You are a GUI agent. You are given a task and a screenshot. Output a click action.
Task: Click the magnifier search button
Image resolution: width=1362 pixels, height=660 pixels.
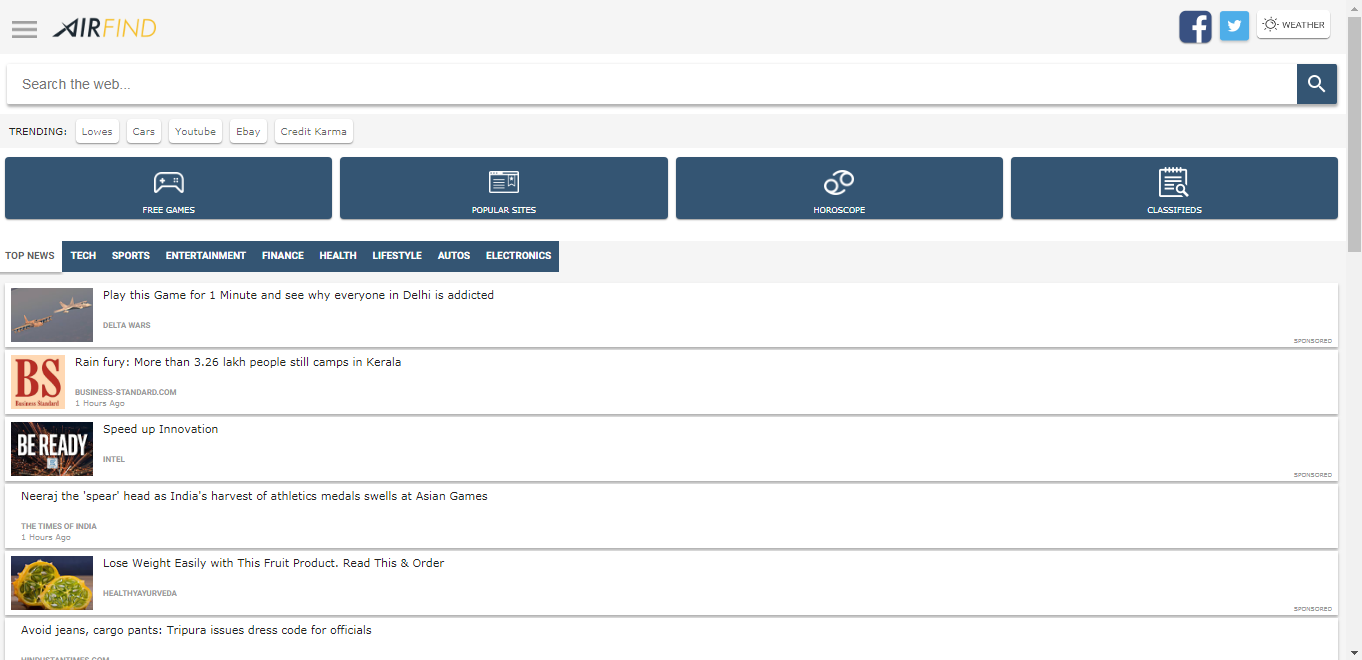(x=1316, y=84)
